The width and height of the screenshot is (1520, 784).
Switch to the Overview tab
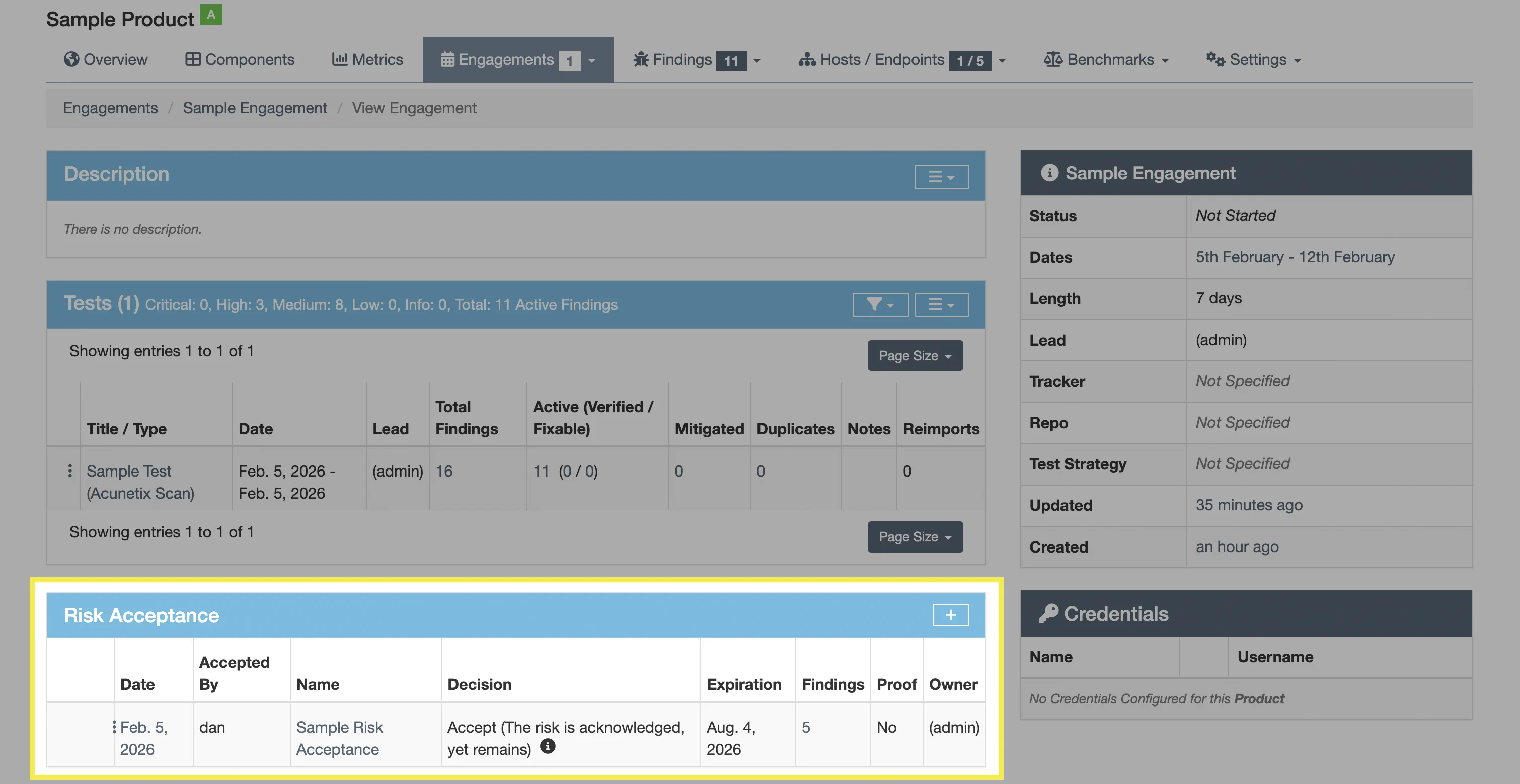106,59
